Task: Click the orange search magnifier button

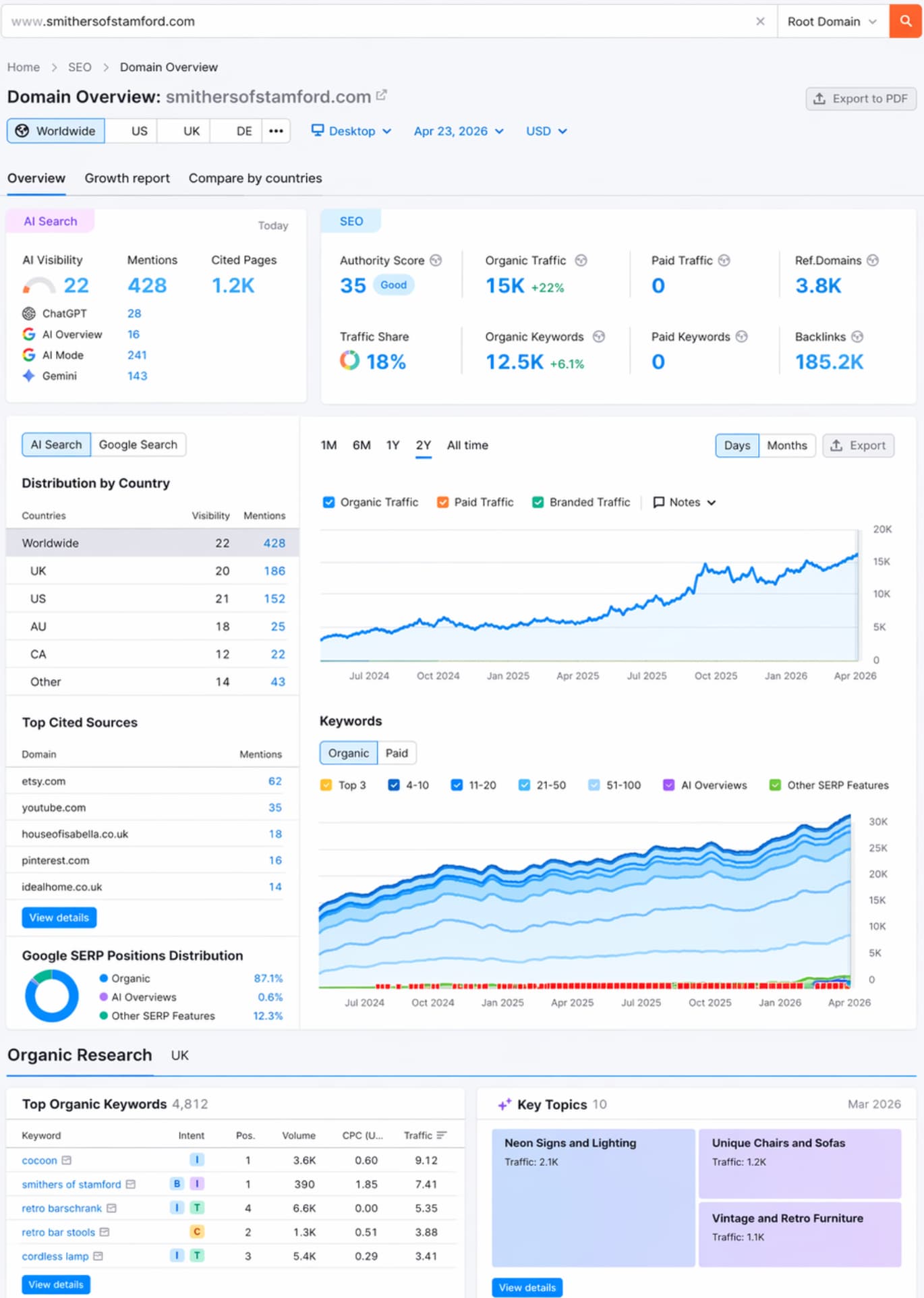Action: point(906,22)
